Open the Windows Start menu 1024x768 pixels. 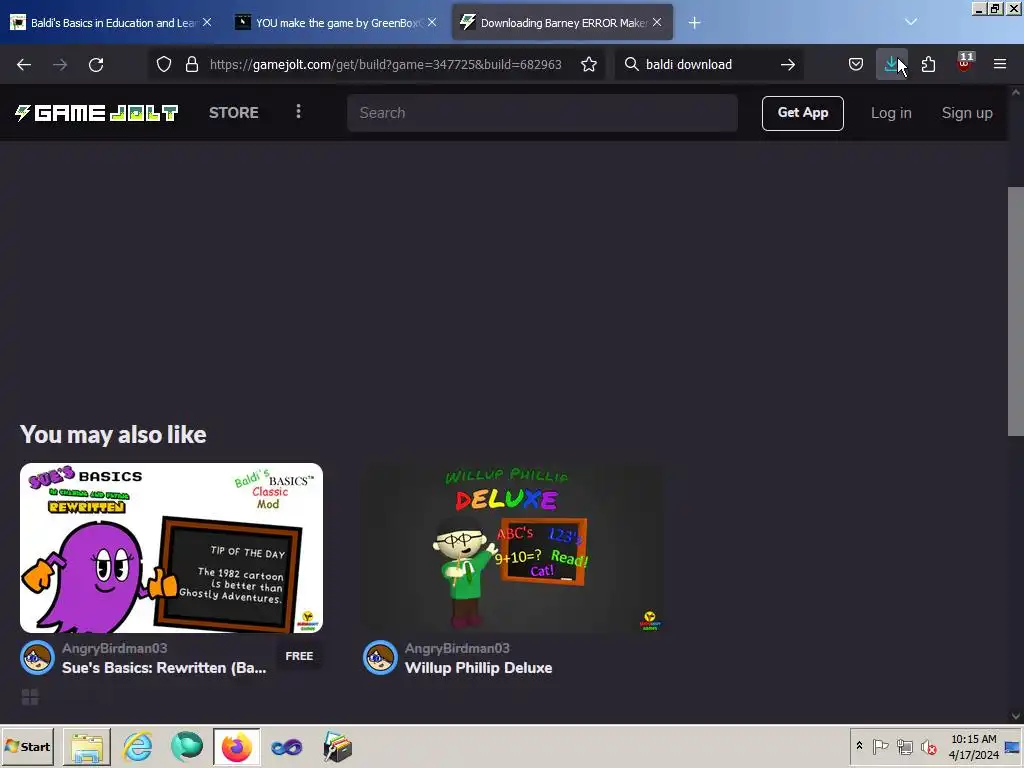27,746
